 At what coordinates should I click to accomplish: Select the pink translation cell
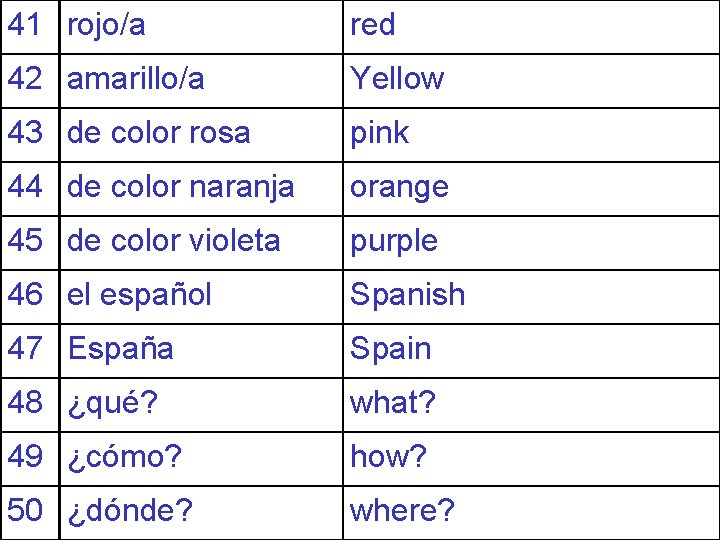click(531, 135)
